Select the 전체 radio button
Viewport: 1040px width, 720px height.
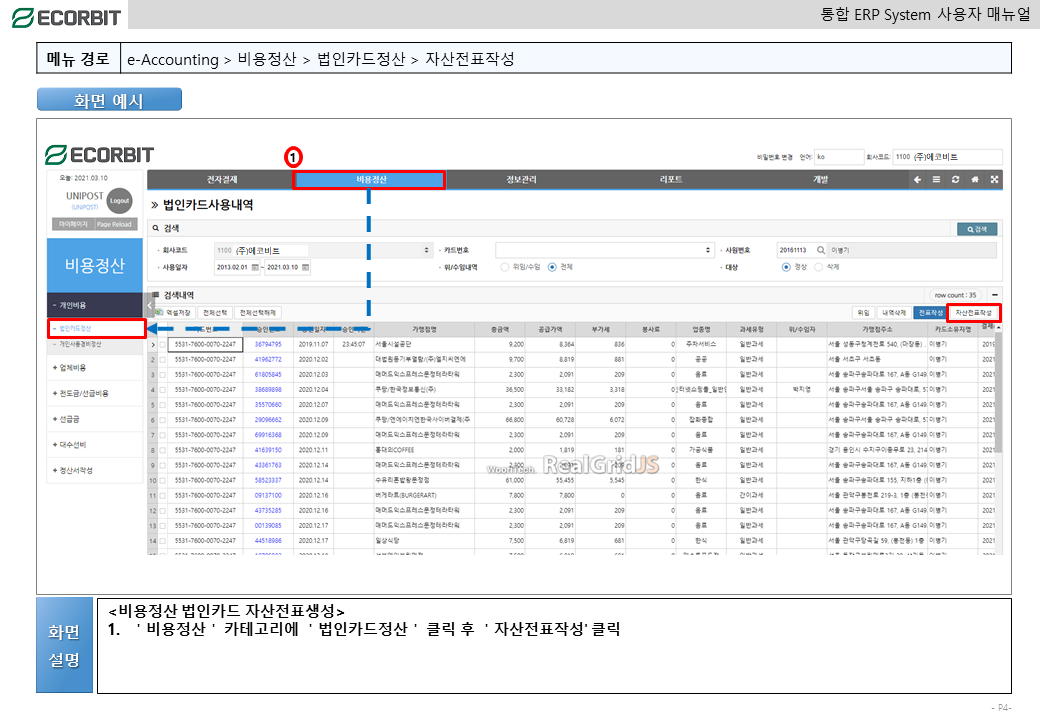[552, 268]
